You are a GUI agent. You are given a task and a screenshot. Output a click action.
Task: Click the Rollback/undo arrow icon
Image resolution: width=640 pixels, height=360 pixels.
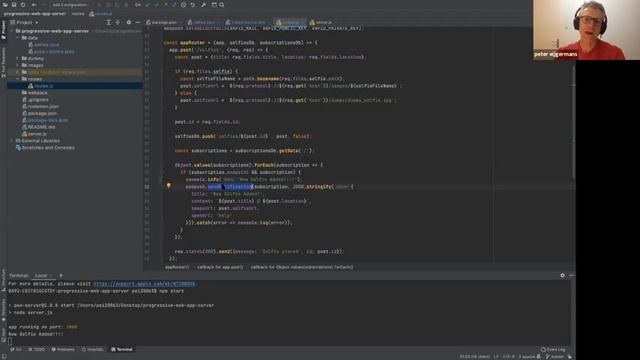point(193,5)
